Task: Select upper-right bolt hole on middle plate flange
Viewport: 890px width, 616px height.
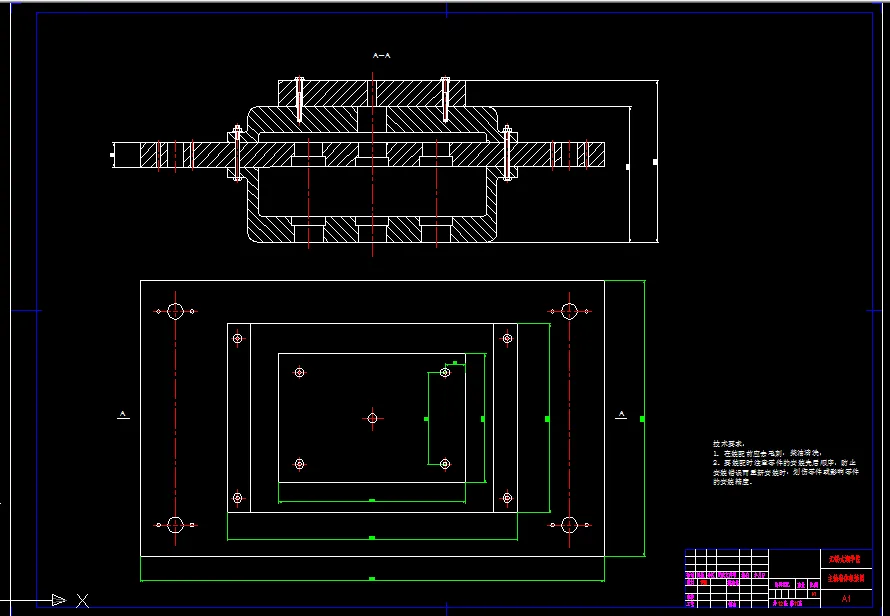Action: [x=507, y=338]
